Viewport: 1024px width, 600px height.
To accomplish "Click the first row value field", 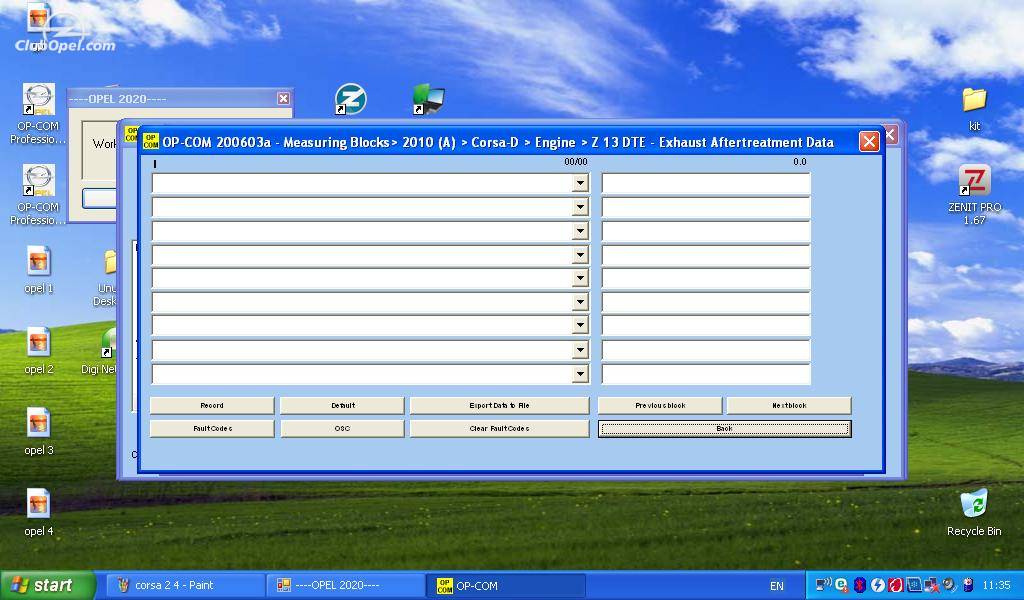I will click(x=706, y=183).
